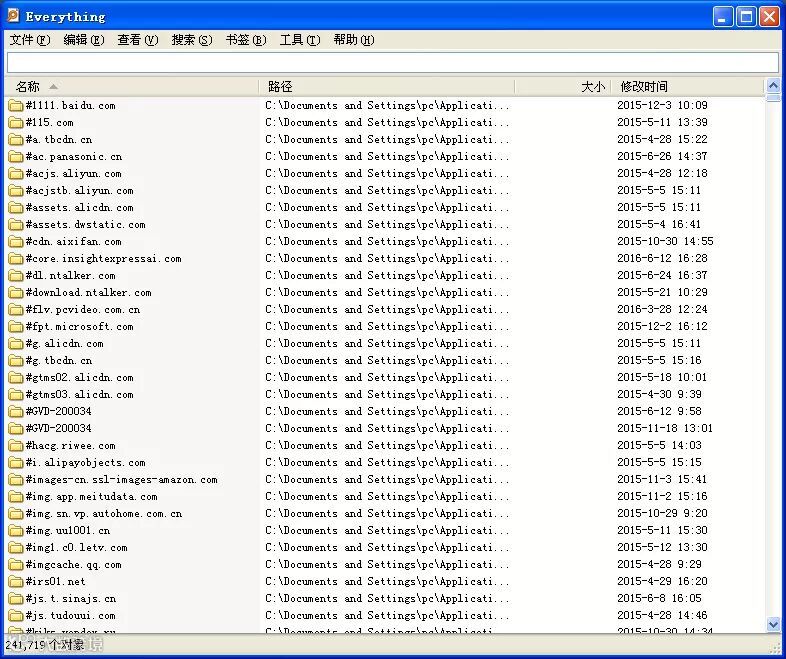This screenshot has width=786, height=659.
Task: Click the 241,719 个对象 status bar text
Action: coord(45,644)
